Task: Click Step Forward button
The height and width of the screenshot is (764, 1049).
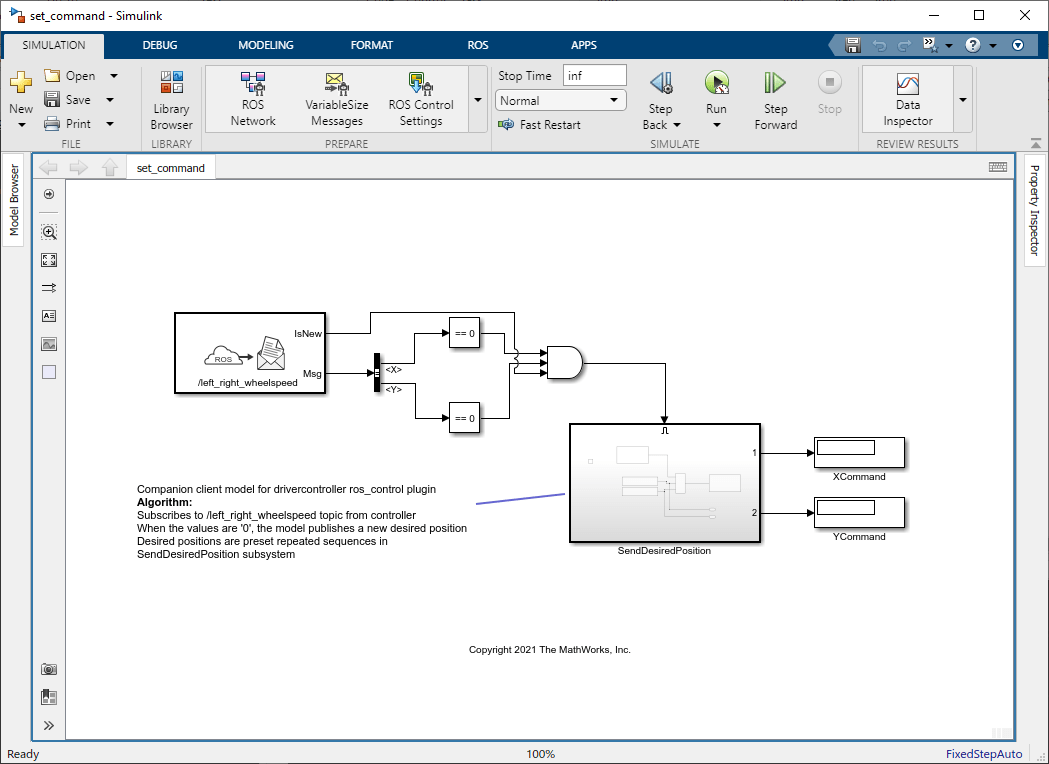Action: (775, 100)
